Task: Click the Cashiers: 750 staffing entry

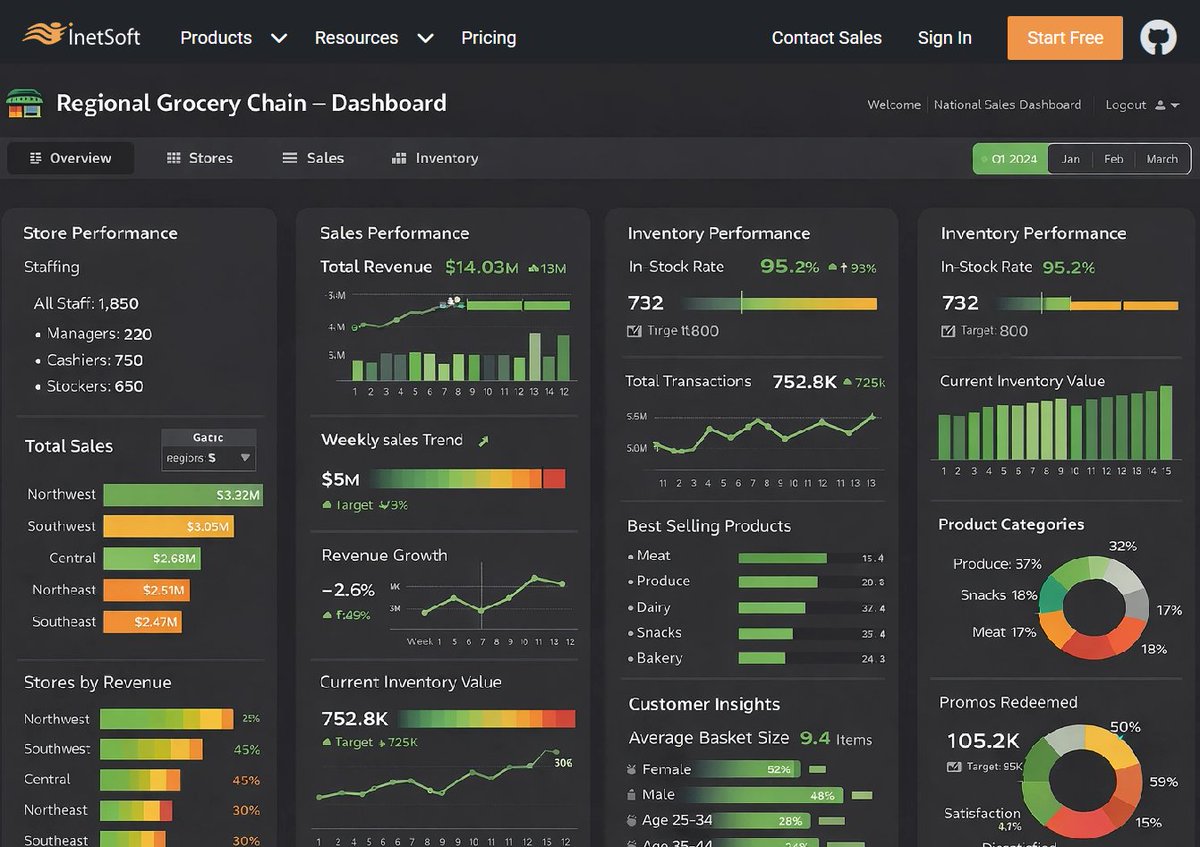Action: [95, 360]
